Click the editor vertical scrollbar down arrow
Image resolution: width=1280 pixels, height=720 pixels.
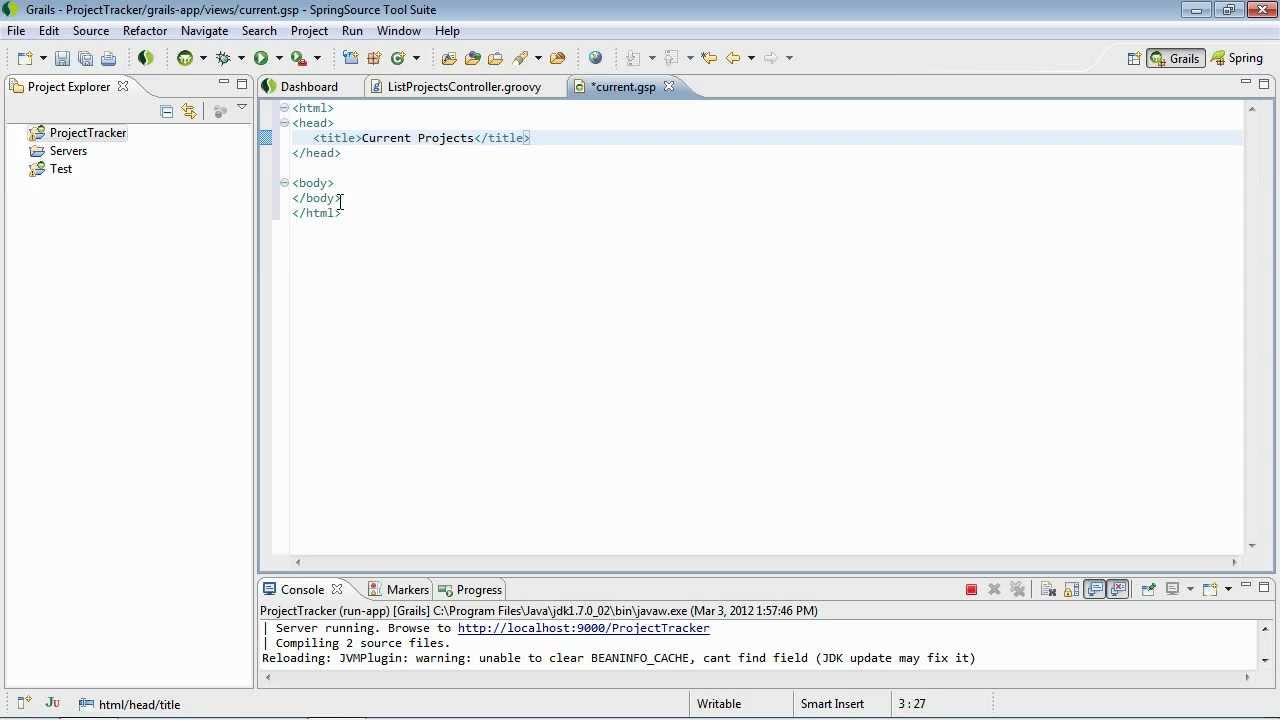(1251, 546)
